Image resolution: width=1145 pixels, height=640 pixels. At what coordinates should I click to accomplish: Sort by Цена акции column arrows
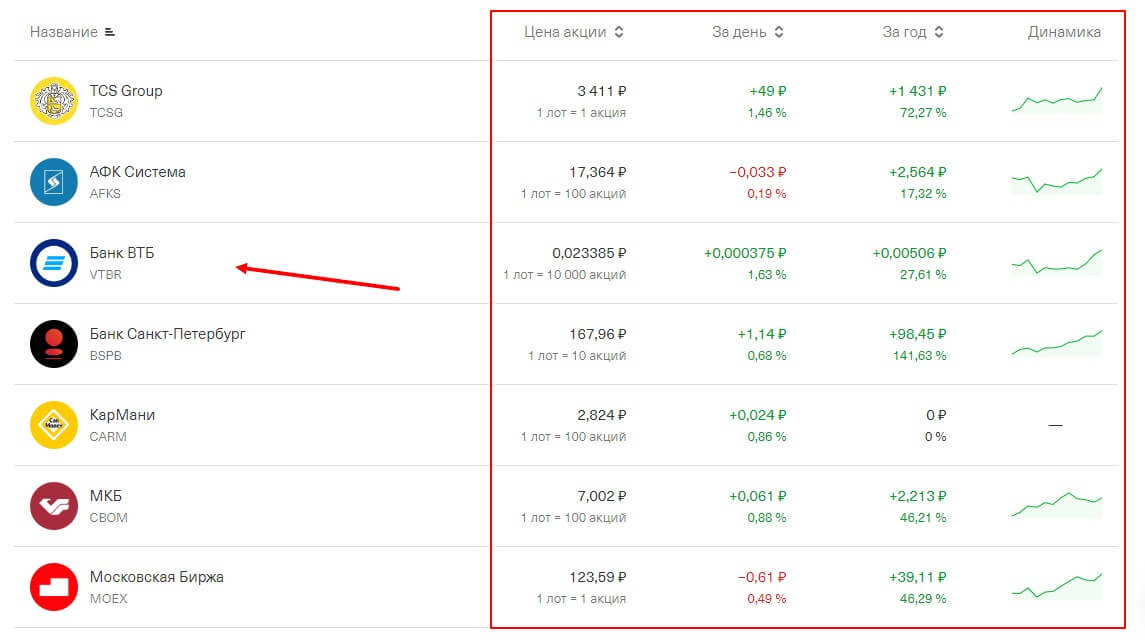coord(619,32)
